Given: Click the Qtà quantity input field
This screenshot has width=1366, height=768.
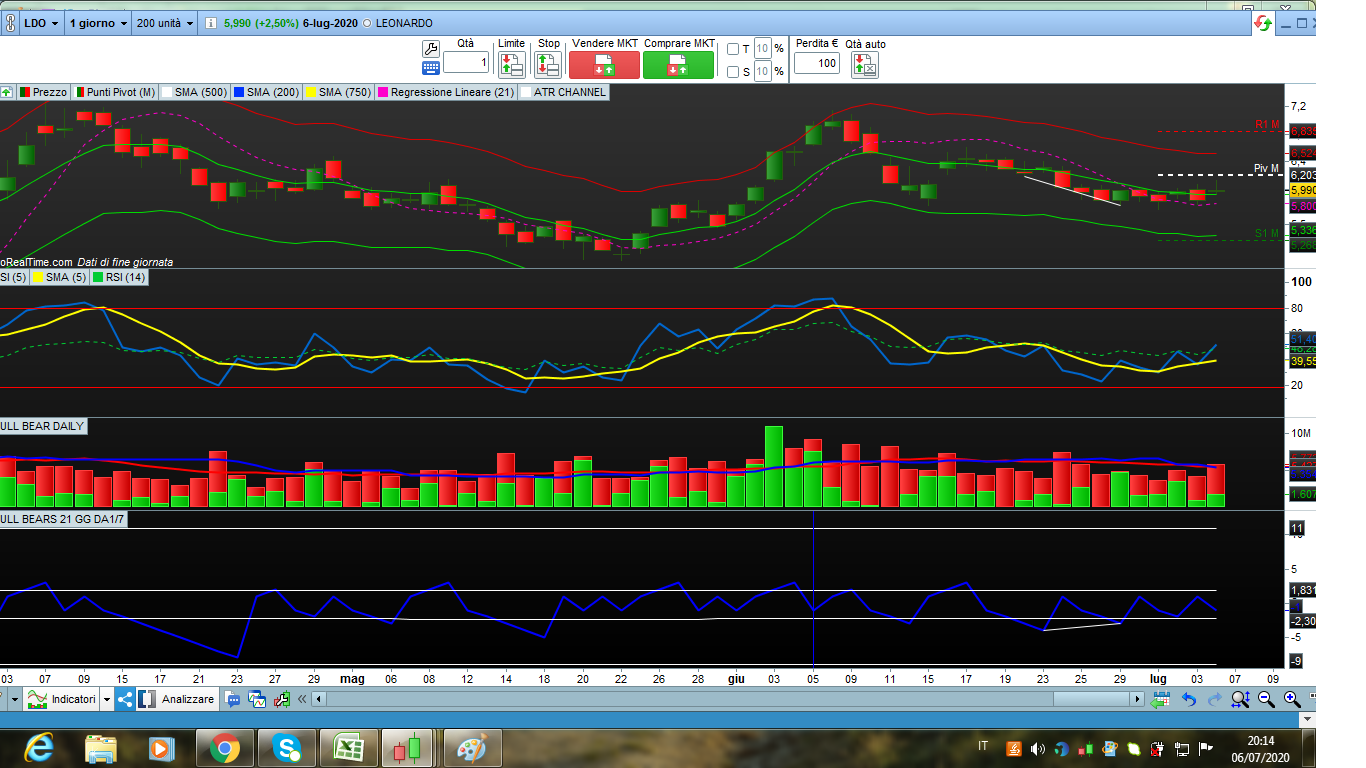Looking at the screenshot, I should [x=466, y=63].
